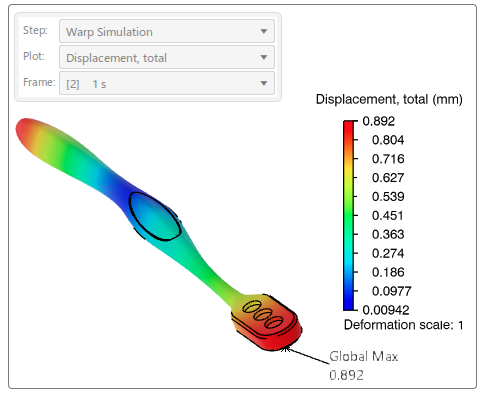Click the legend value 0.716

click(388, 159)
